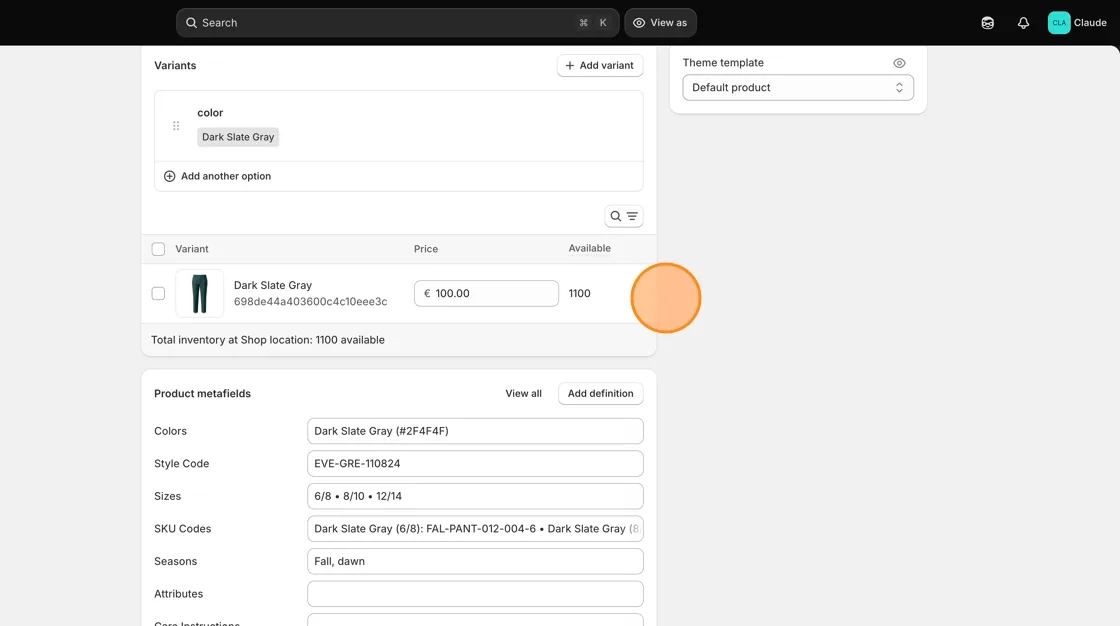Click the Product metafields heading

tap(202, 393)
